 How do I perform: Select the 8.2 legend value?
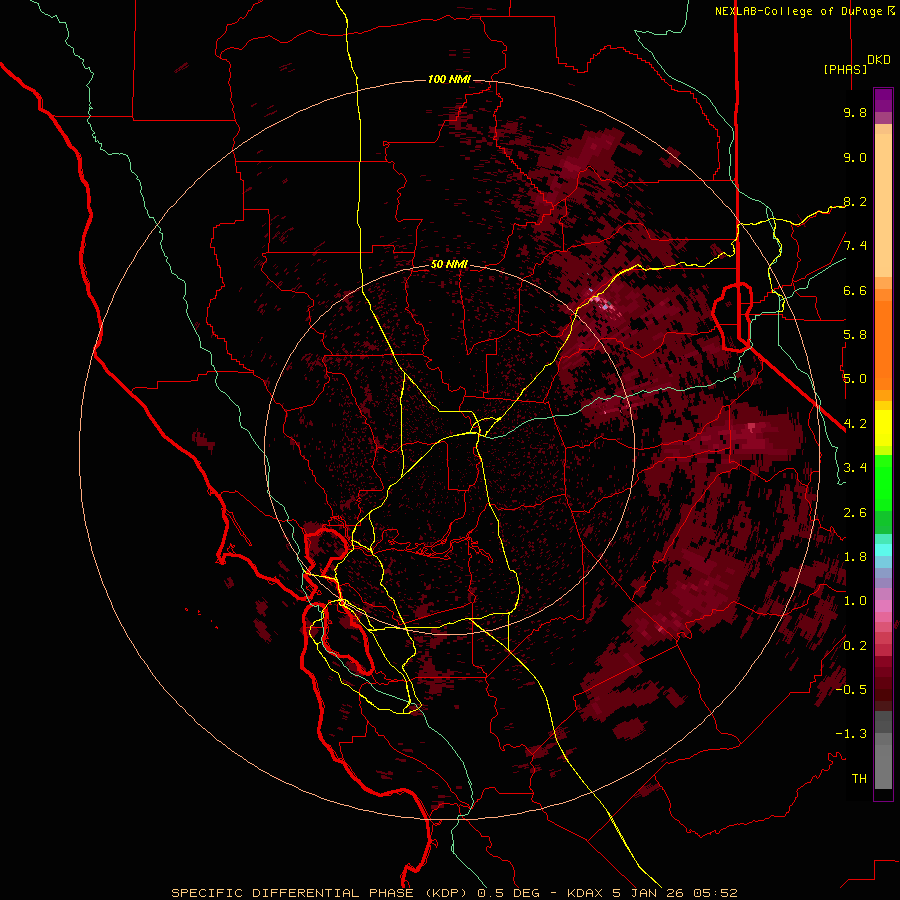coord(855,201)
